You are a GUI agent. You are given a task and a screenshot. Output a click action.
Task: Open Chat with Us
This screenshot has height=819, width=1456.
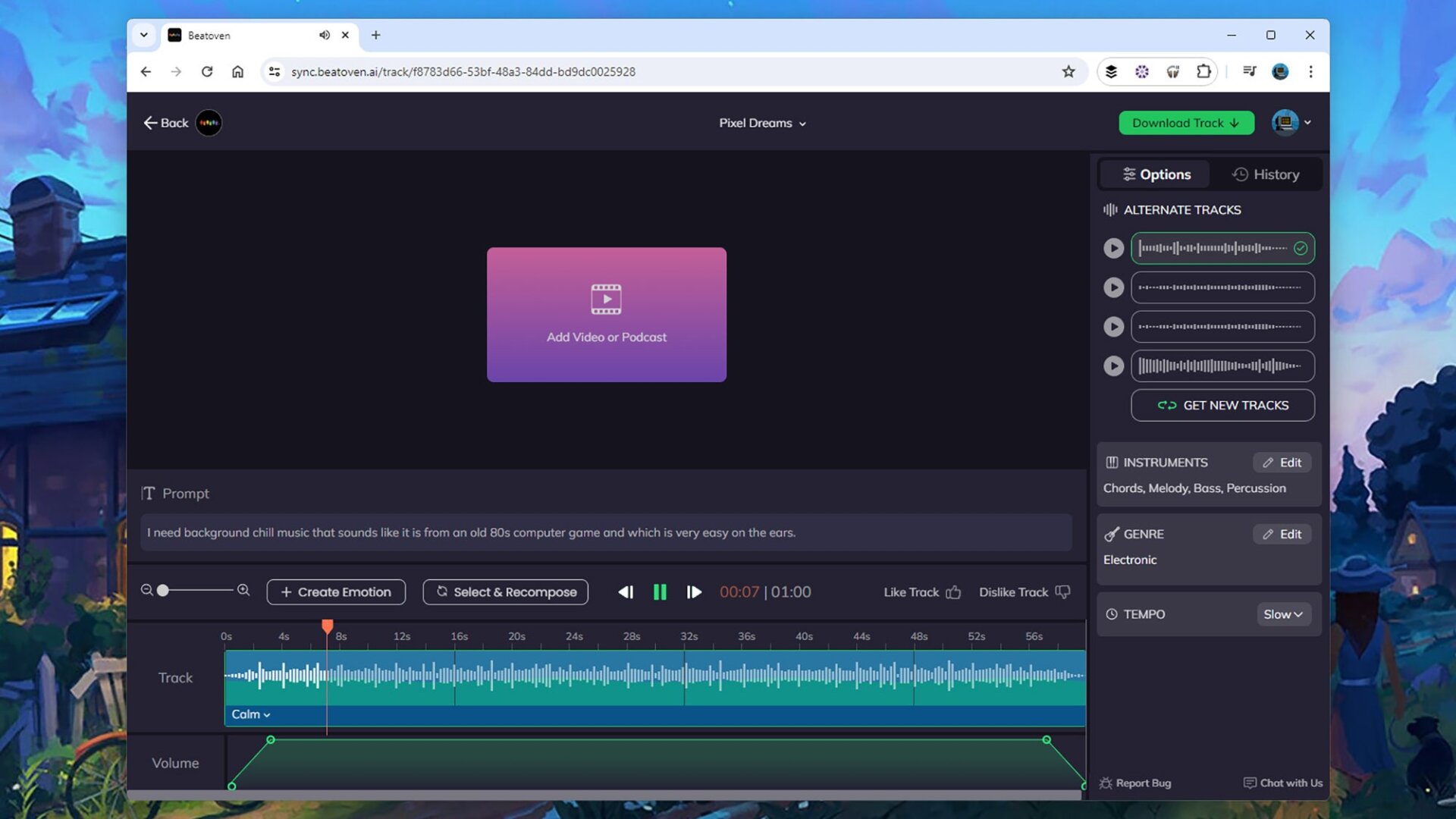point(1282,783)
